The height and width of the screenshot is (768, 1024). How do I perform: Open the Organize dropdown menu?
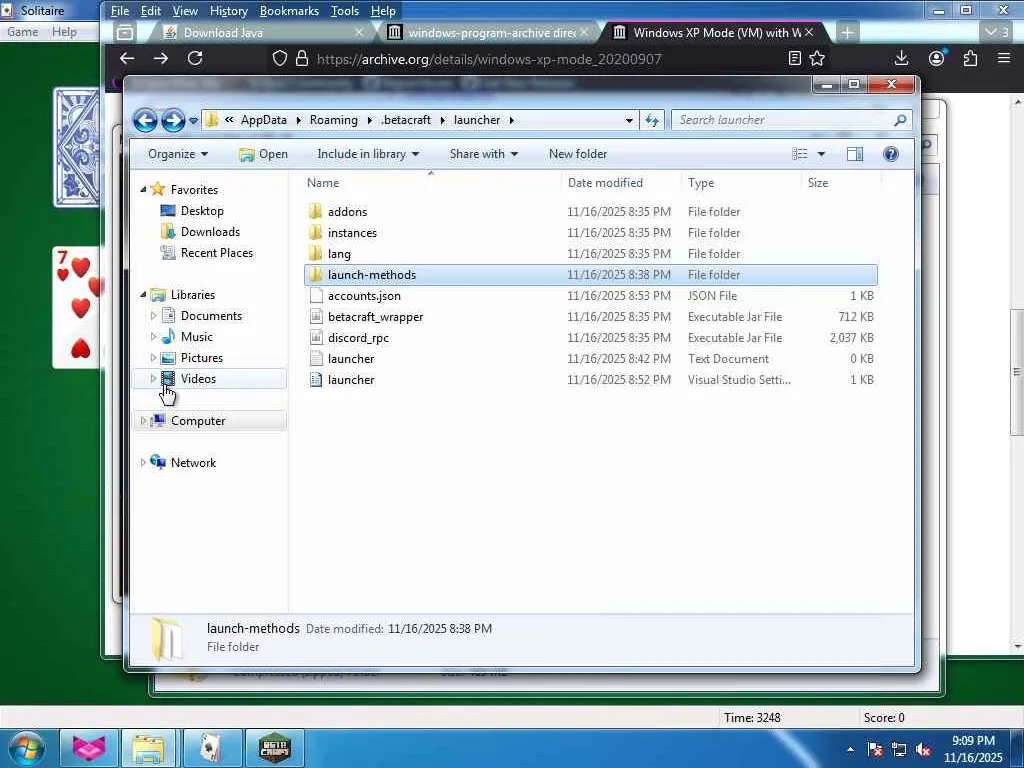click(178, 154)
